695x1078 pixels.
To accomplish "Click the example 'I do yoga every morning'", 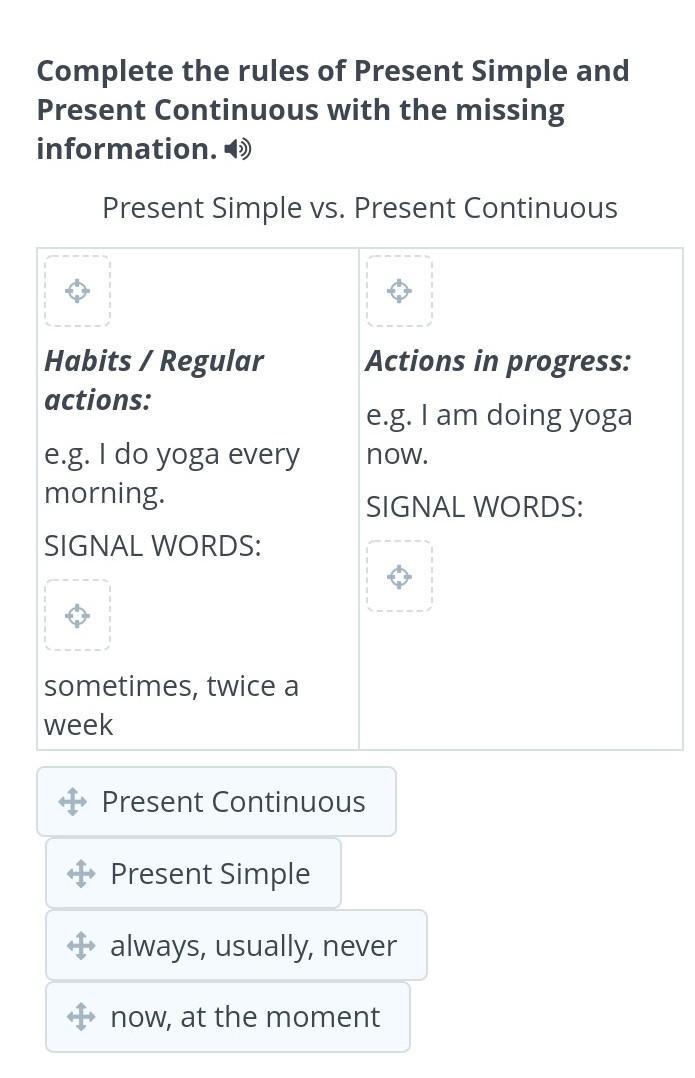I will click(x=171, y=473).
